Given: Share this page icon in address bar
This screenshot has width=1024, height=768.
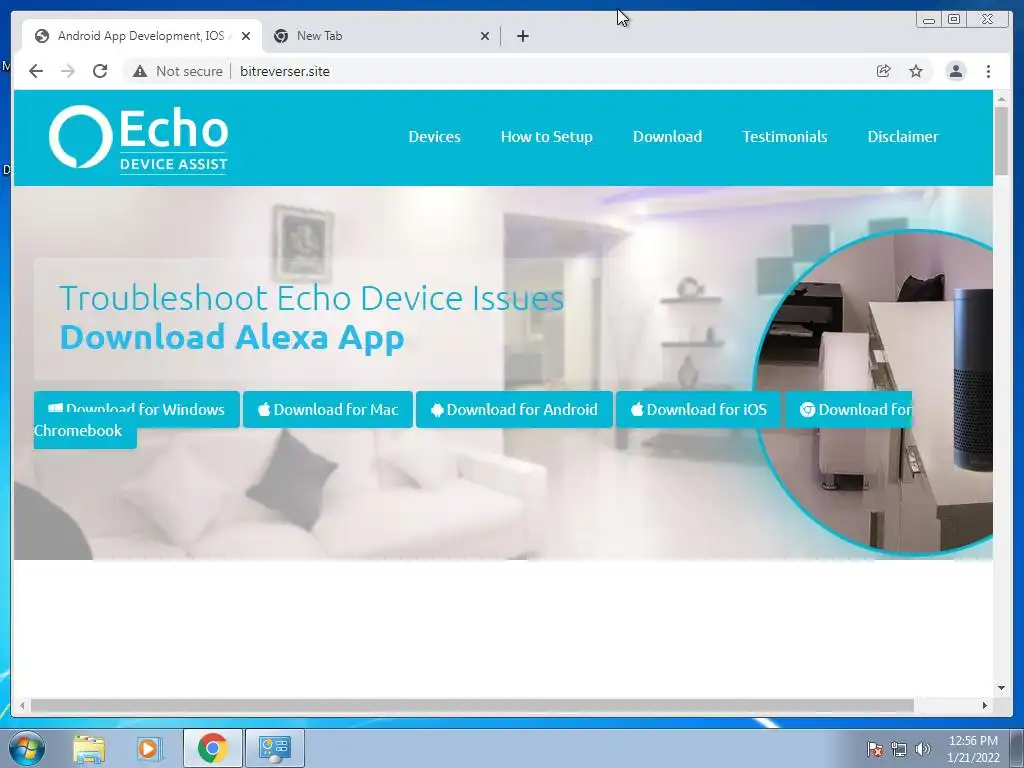Looking at the screenshot, I should coord(884,71).
